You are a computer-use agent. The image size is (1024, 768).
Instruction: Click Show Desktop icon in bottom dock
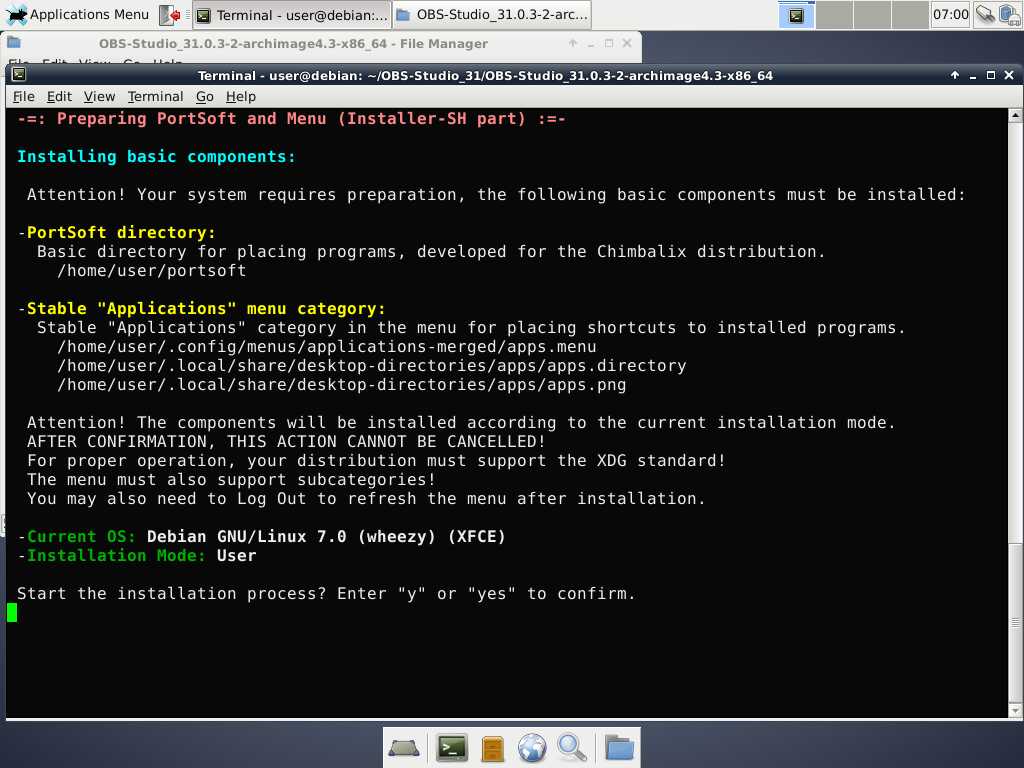(x=404, y=748)
